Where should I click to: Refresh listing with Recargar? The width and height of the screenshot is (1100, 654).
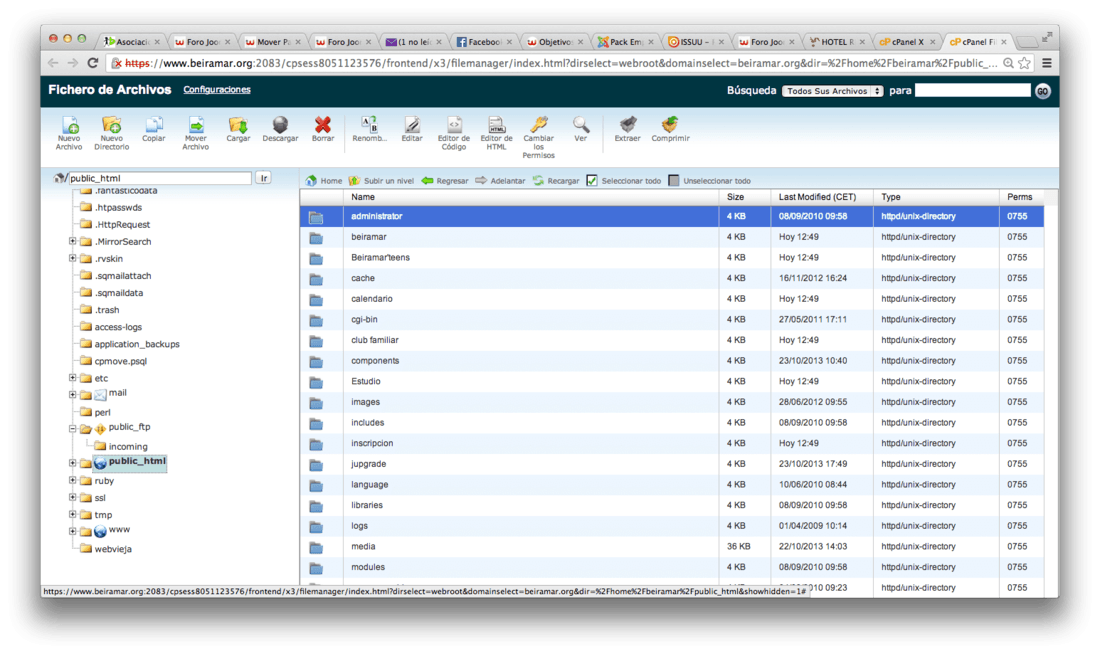(556, 180)
